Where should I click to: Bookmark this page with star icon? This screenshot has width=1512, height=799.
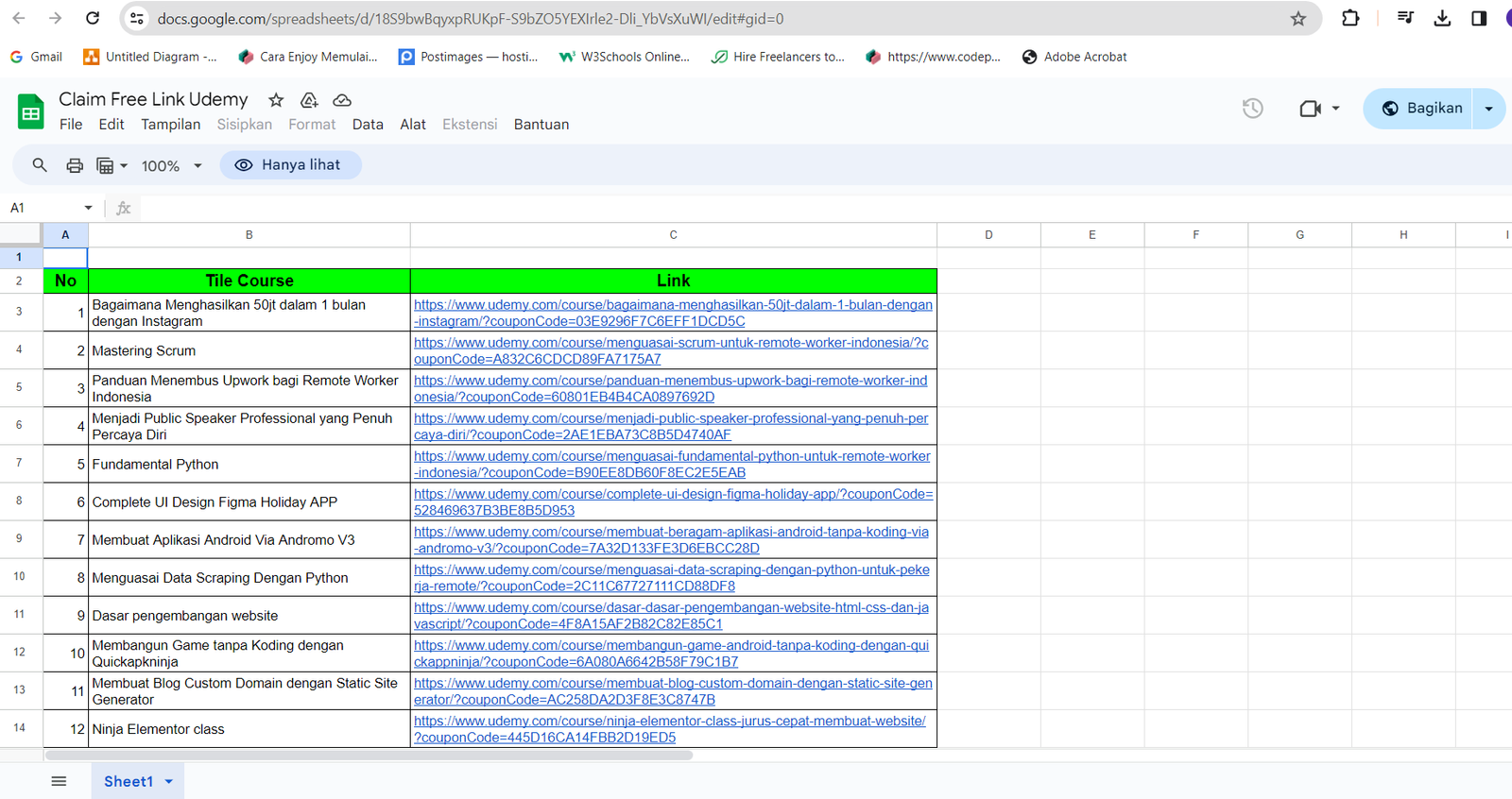1298,18
